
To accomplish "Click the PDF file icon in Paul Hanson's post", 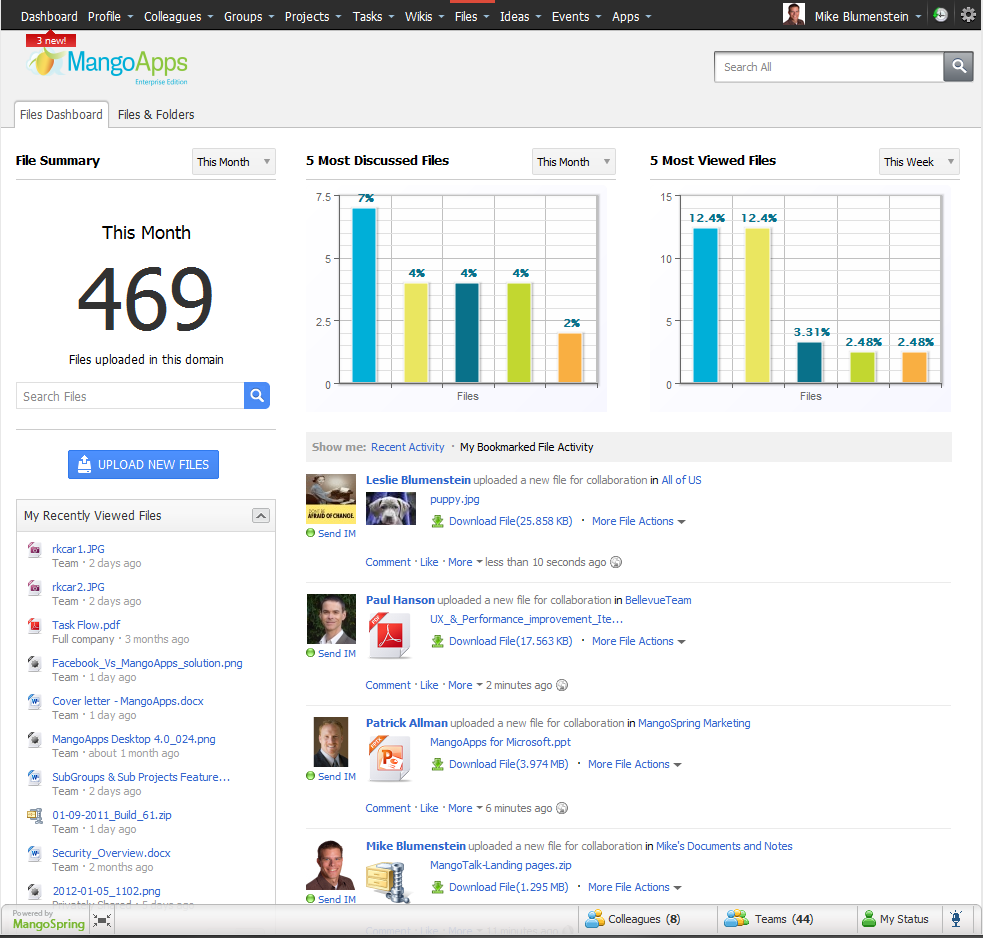I will 389,636.
